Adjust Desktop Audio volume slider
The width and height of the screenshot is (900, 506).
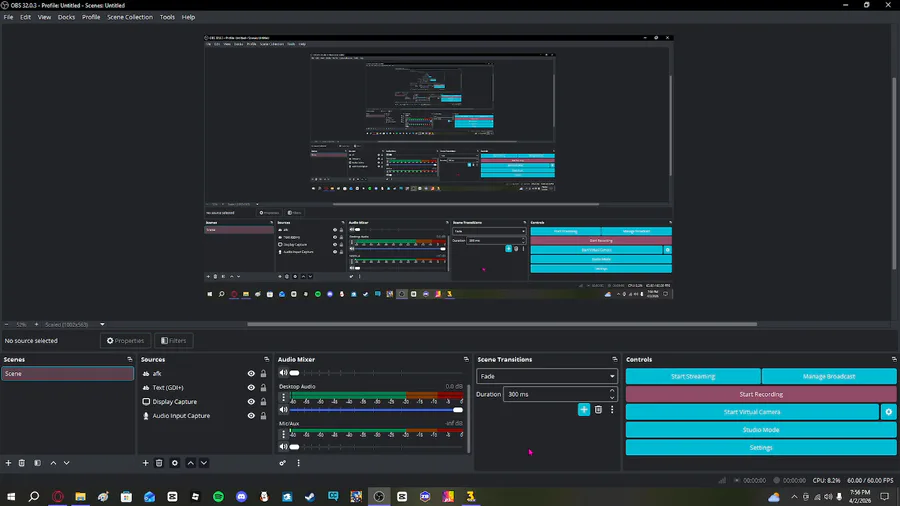click(x=376, y=410)
